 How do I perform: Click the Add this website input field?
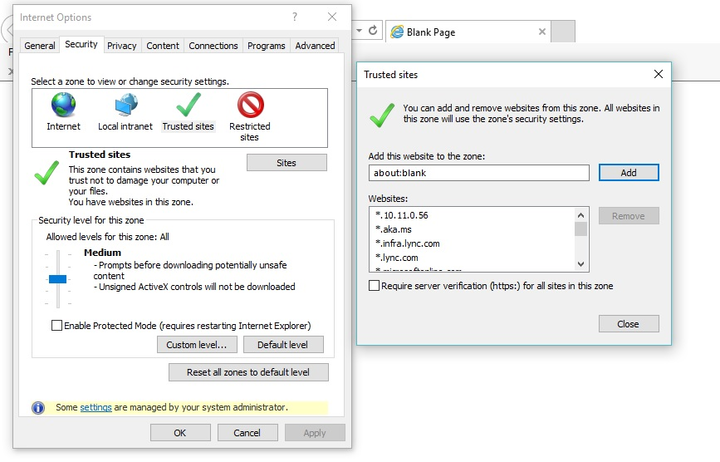tap(479, 173)
